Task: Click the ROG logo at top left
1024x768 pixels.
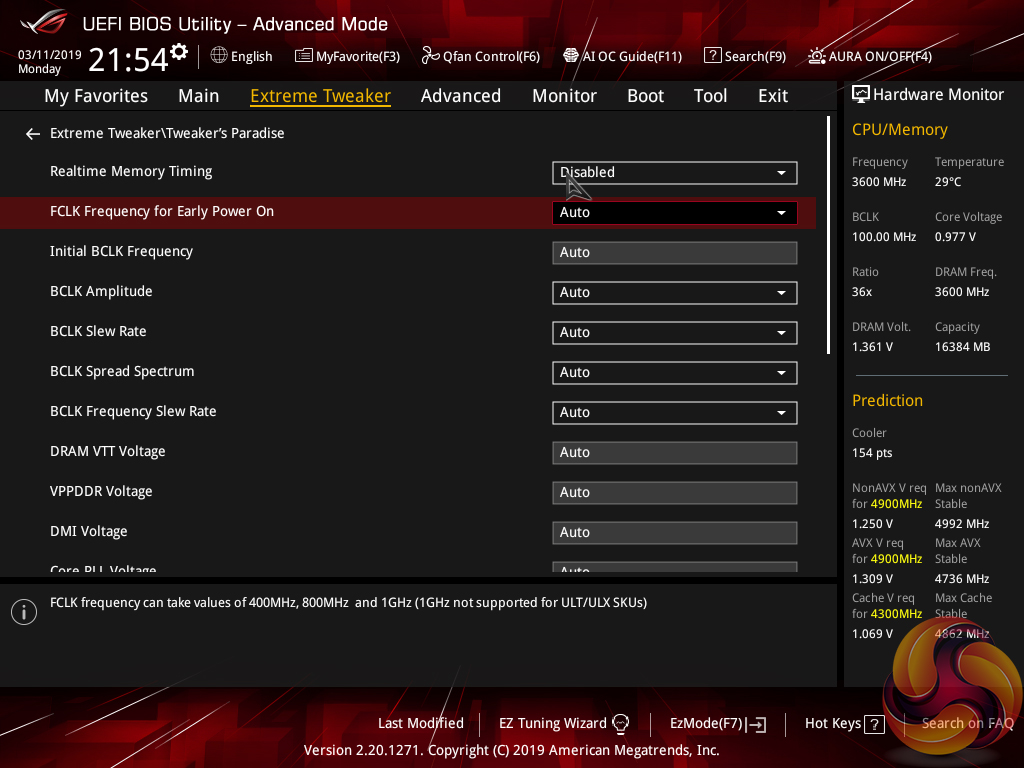Action: pyautogui.click(x=44, y=22)
